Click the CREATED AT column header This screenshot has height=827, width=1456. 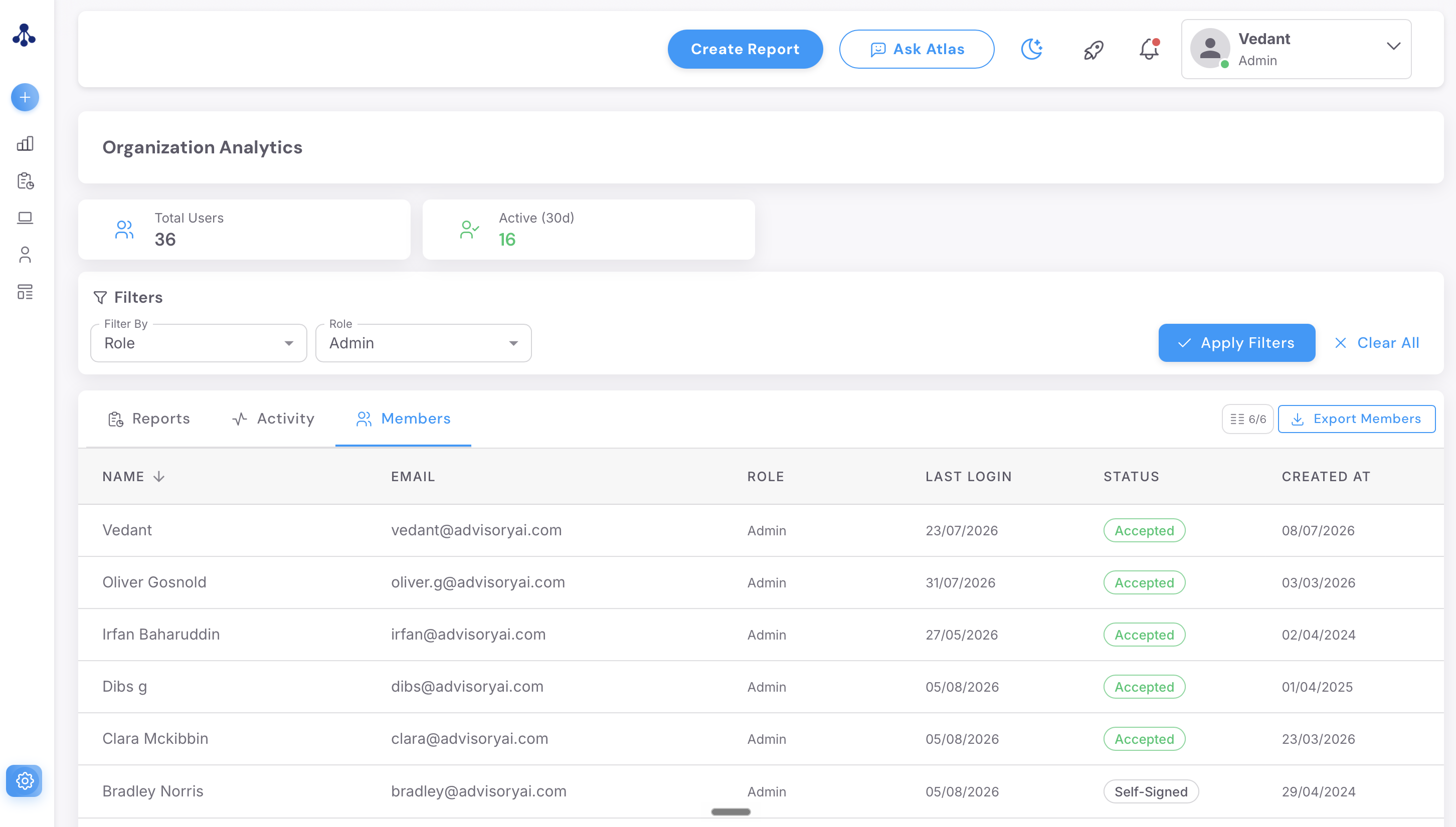pyautogui.click(x=1326, y=477)
